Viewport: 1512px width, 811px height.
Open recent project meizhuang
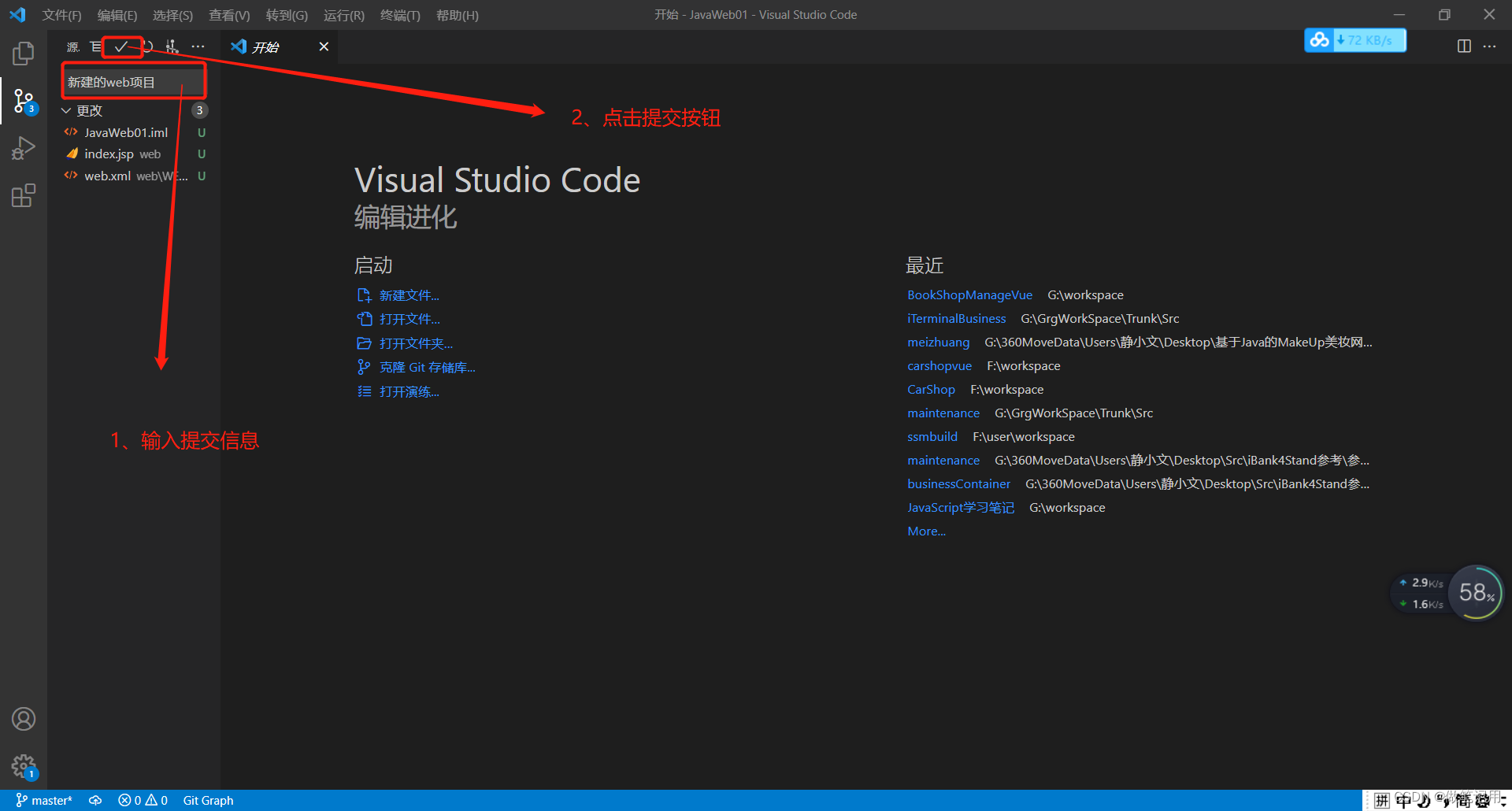(938, 342)
